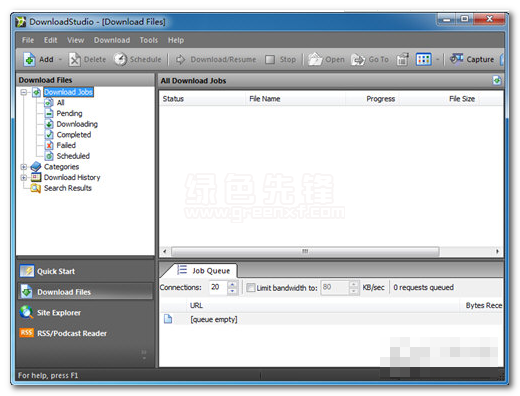Click the horizontal scrollbar right arrow

click(x=497, y=251)
